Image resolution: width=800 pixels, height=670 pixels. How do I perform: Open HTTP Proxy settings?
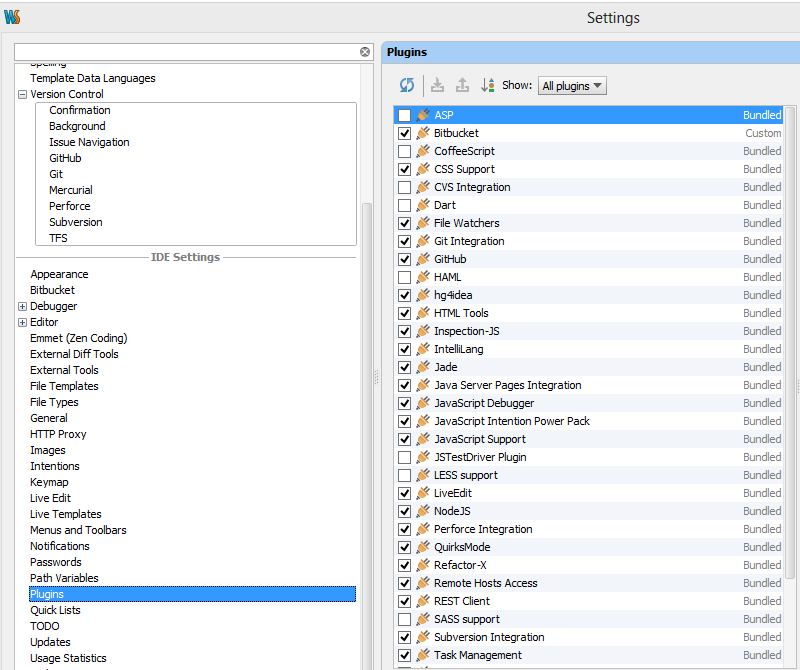pos(58,434)
